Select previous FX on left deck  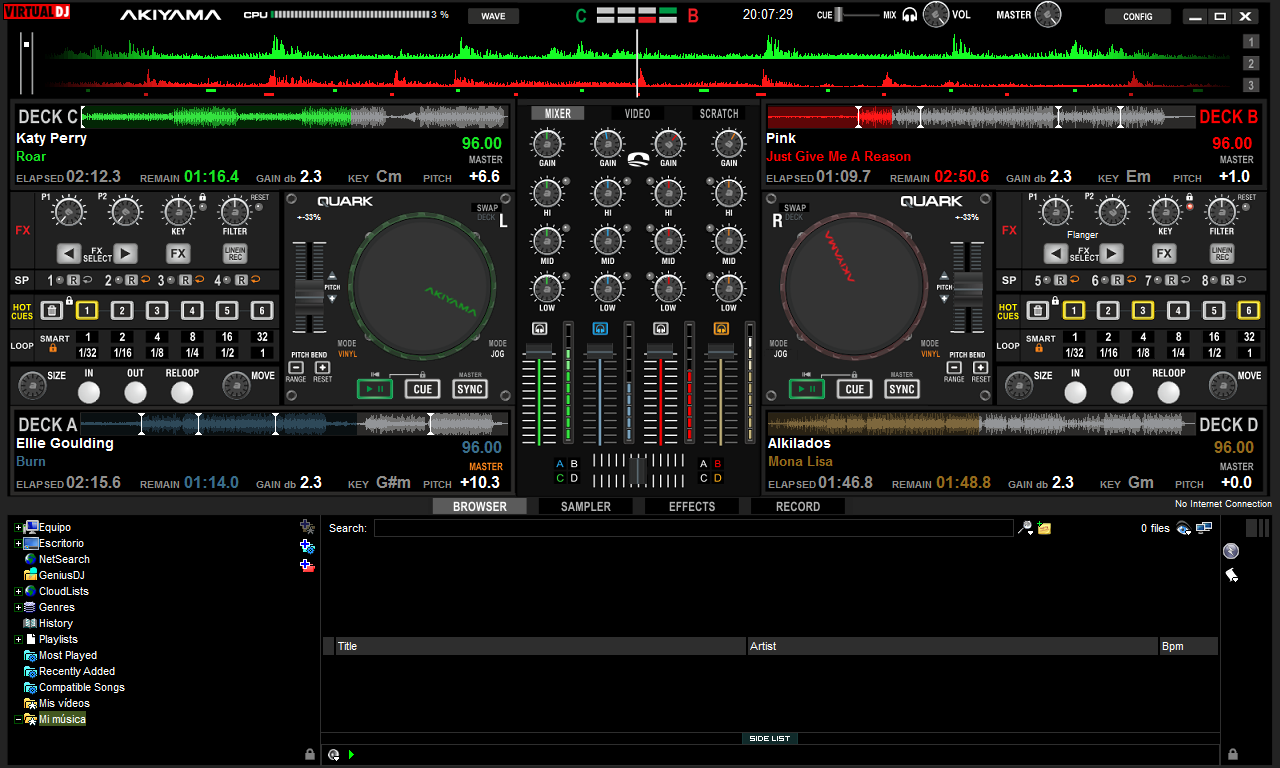tap(68, 253)
